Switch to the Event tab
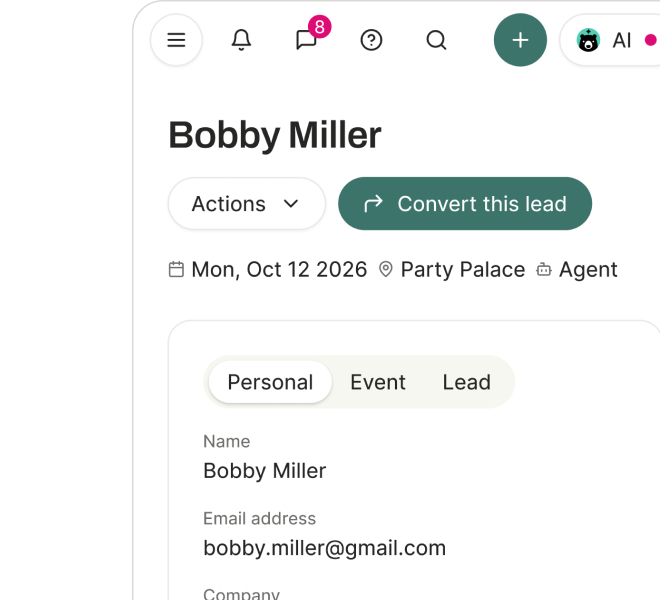The image size is (660, 600). click(x=378, y=382)
